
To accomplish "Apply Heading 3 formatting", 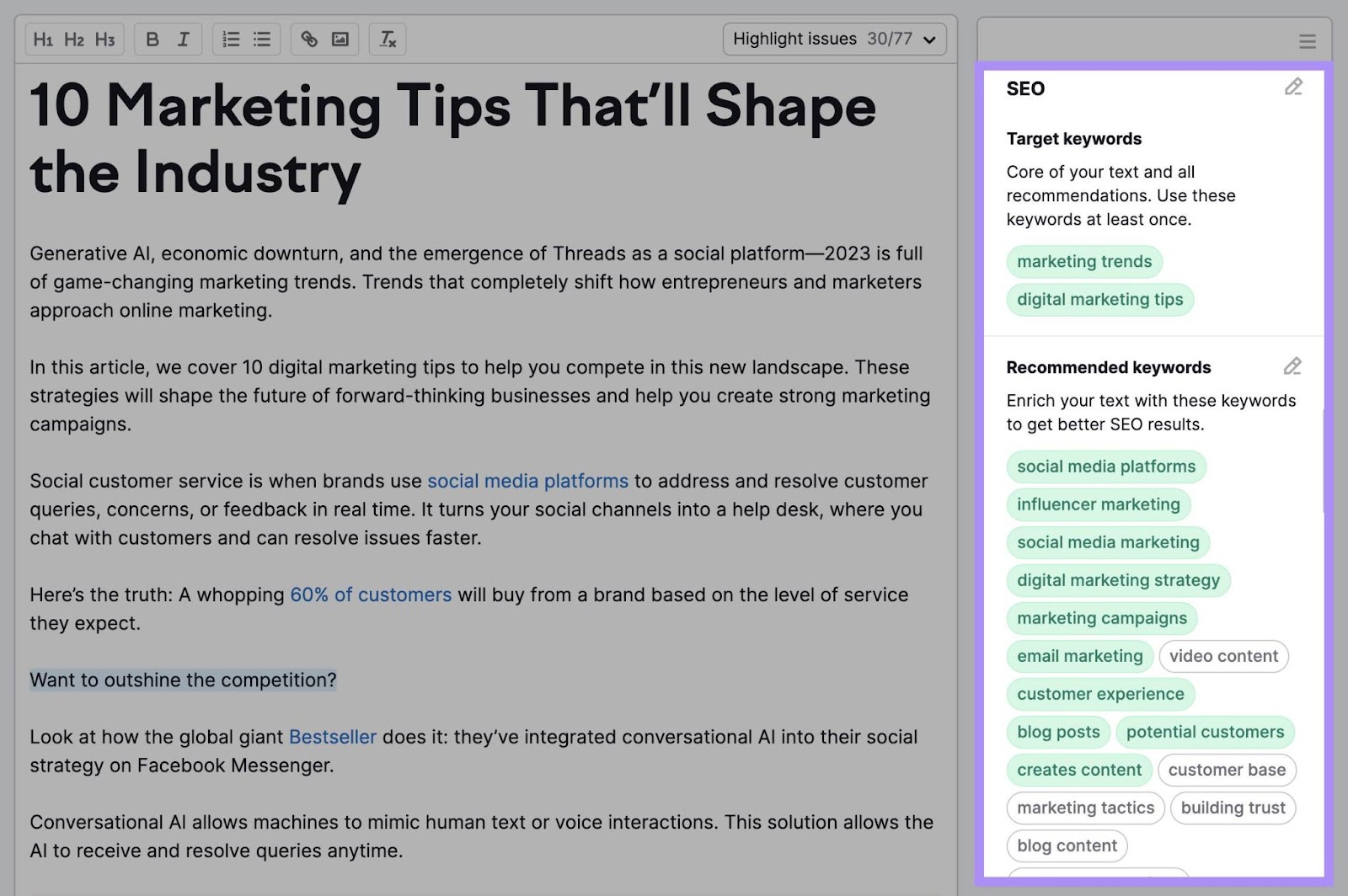I will 104,39.
